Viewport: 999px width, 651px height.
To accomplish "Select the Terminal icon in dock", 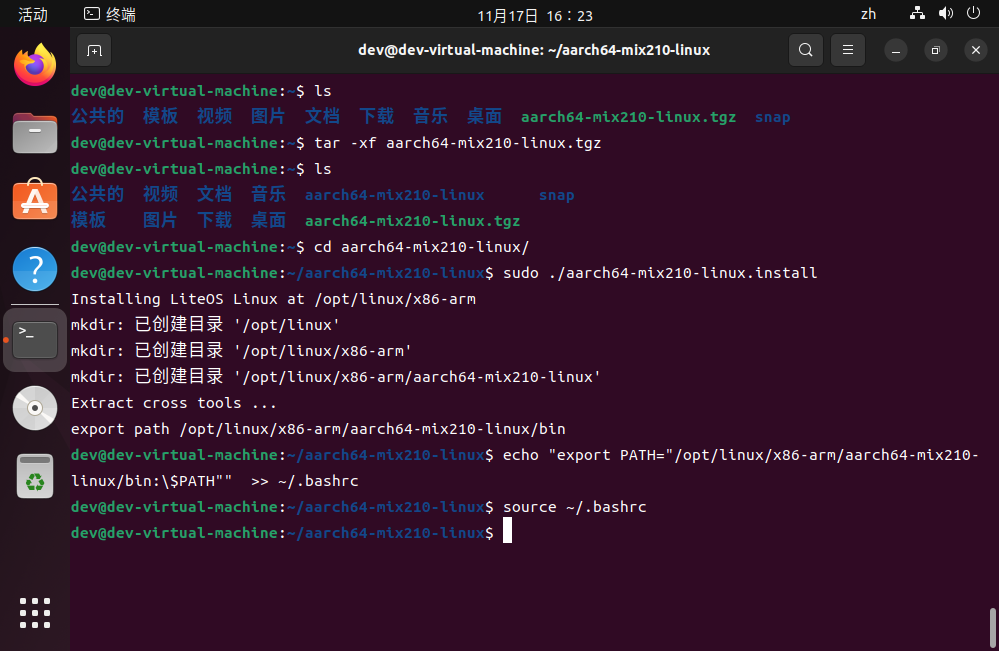I will point(35,340).
